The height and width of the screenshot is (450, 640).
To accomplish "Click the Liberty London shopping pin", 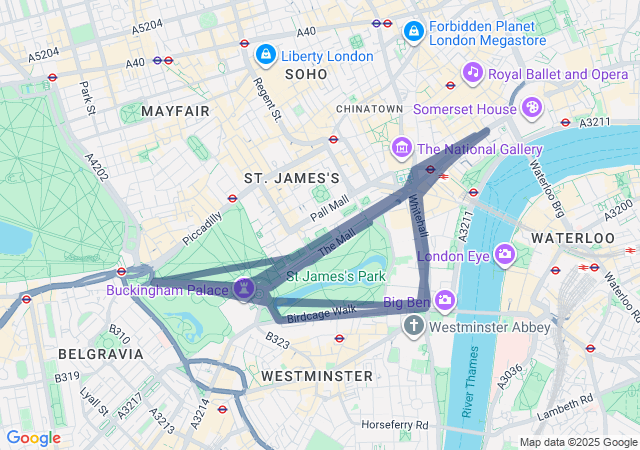I will click(266, 55).
